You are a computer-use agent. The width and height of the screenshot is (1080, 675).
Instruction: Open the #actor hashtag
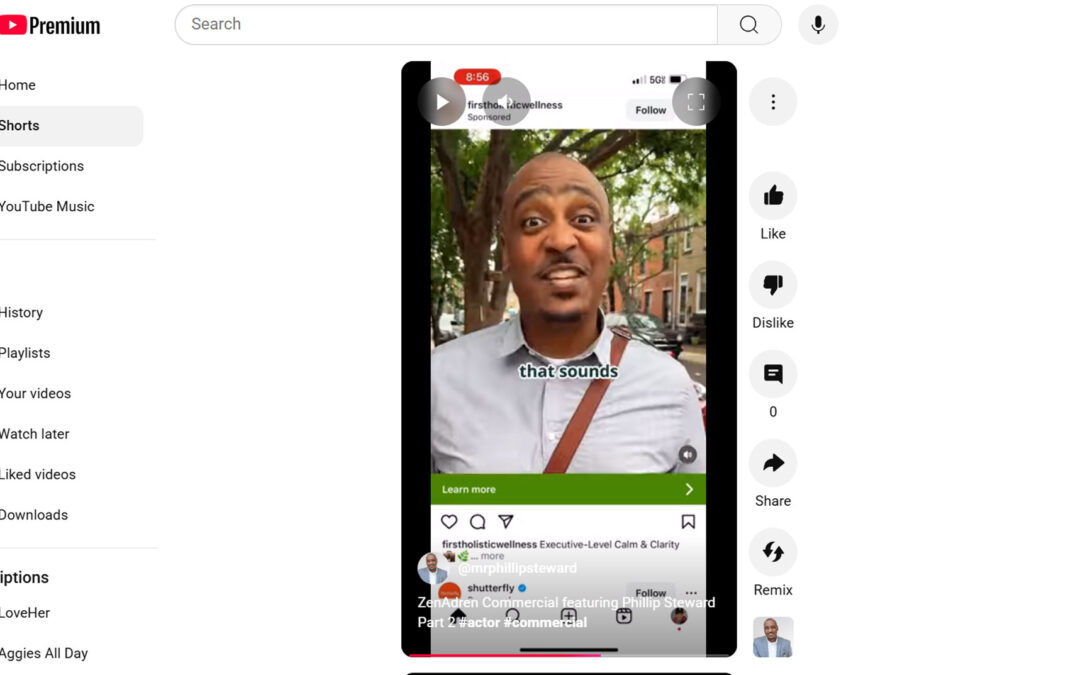[x=479, y=623]
